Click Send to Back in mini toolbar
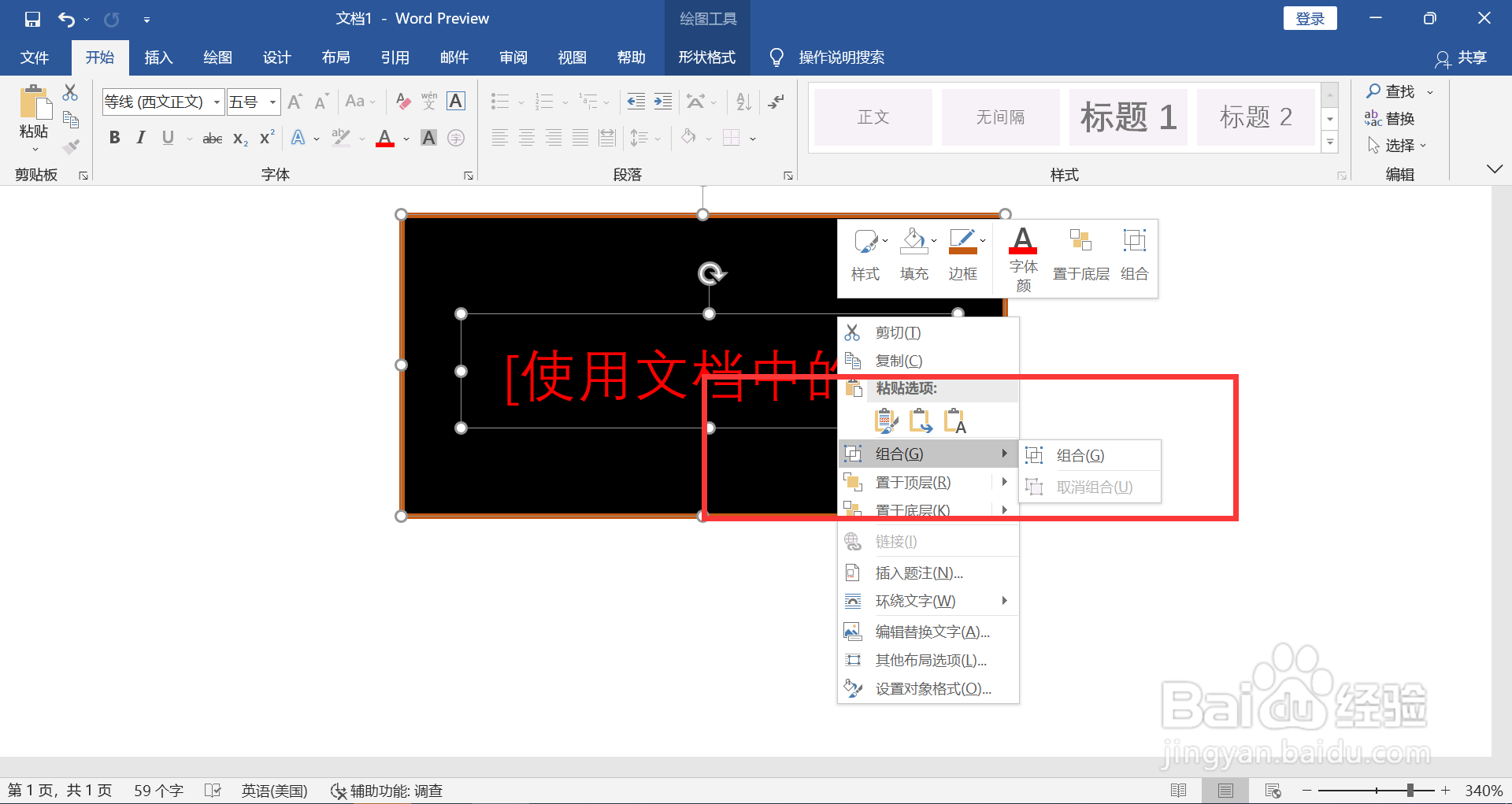This screenshot has width=1512, height=804. (1080, 254)
